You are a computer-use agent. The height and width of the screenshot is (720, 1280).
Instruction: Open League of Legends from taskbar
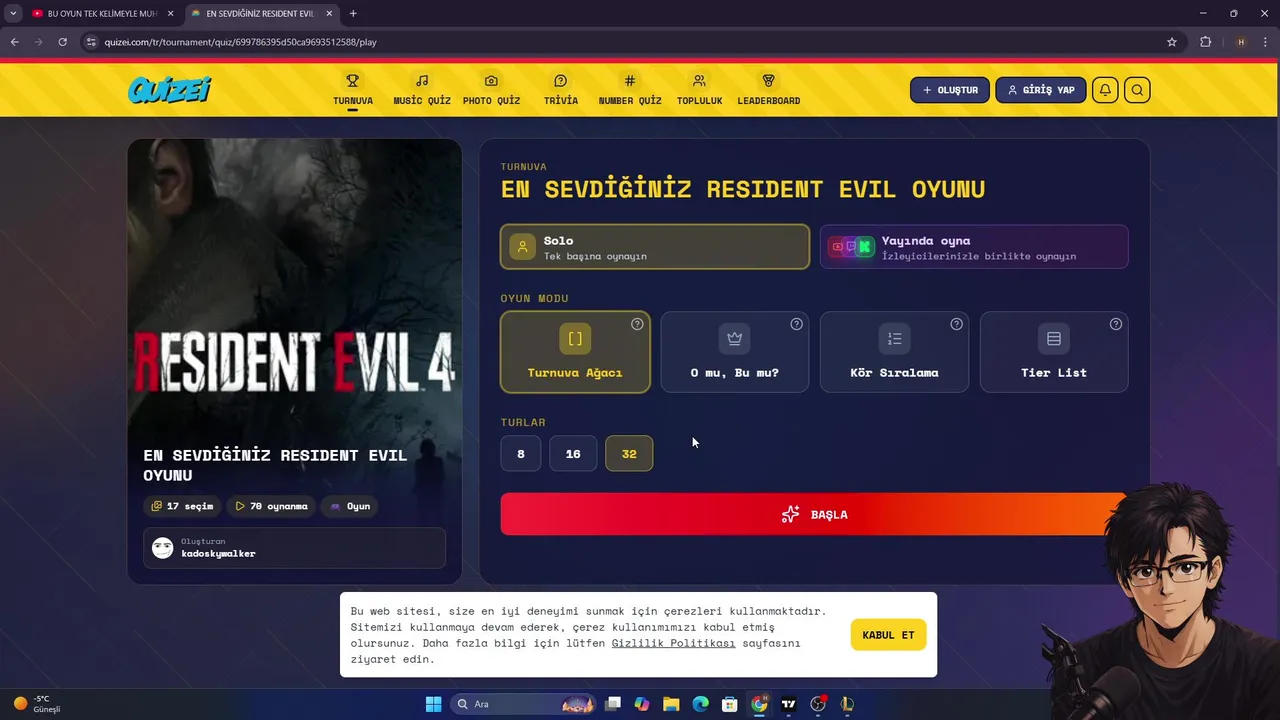pyautogui.click(x=847, y=704)
